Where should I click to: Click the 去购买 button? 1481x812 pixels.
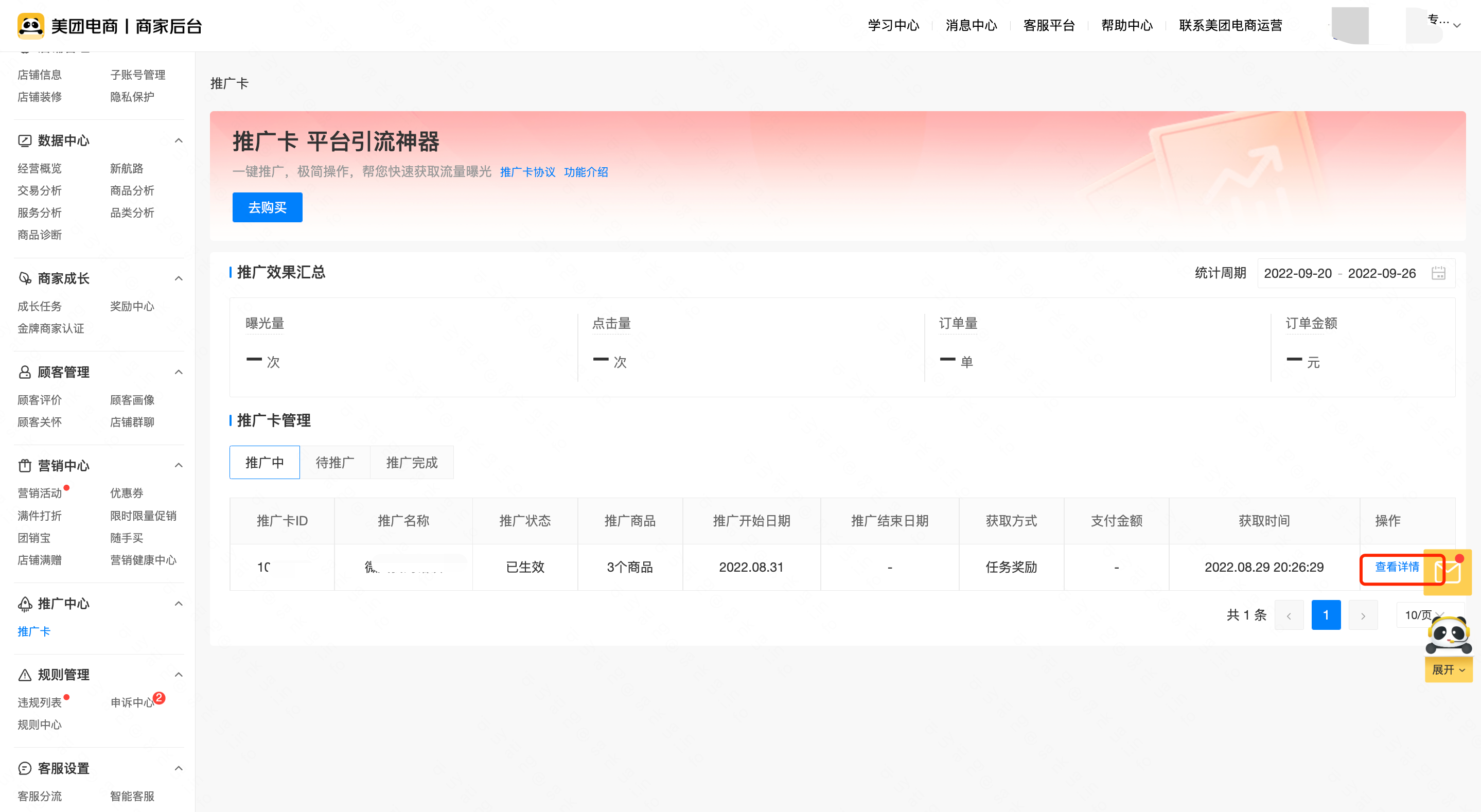point(268,207)
